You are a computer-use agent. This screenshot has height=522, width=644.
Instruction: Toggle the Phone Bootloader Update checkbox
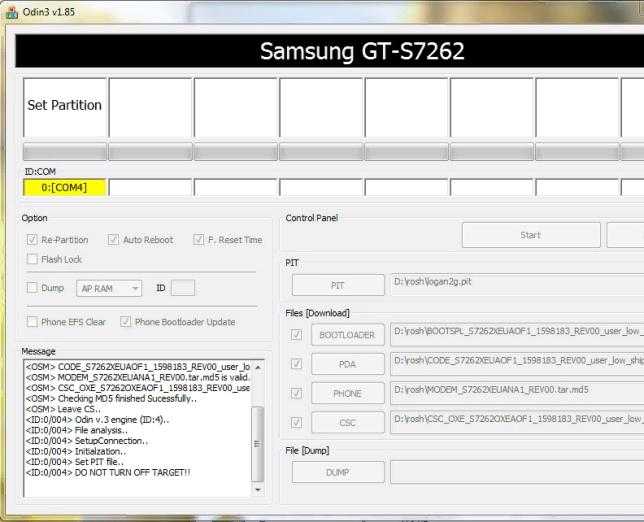click(x=125, y=322)
